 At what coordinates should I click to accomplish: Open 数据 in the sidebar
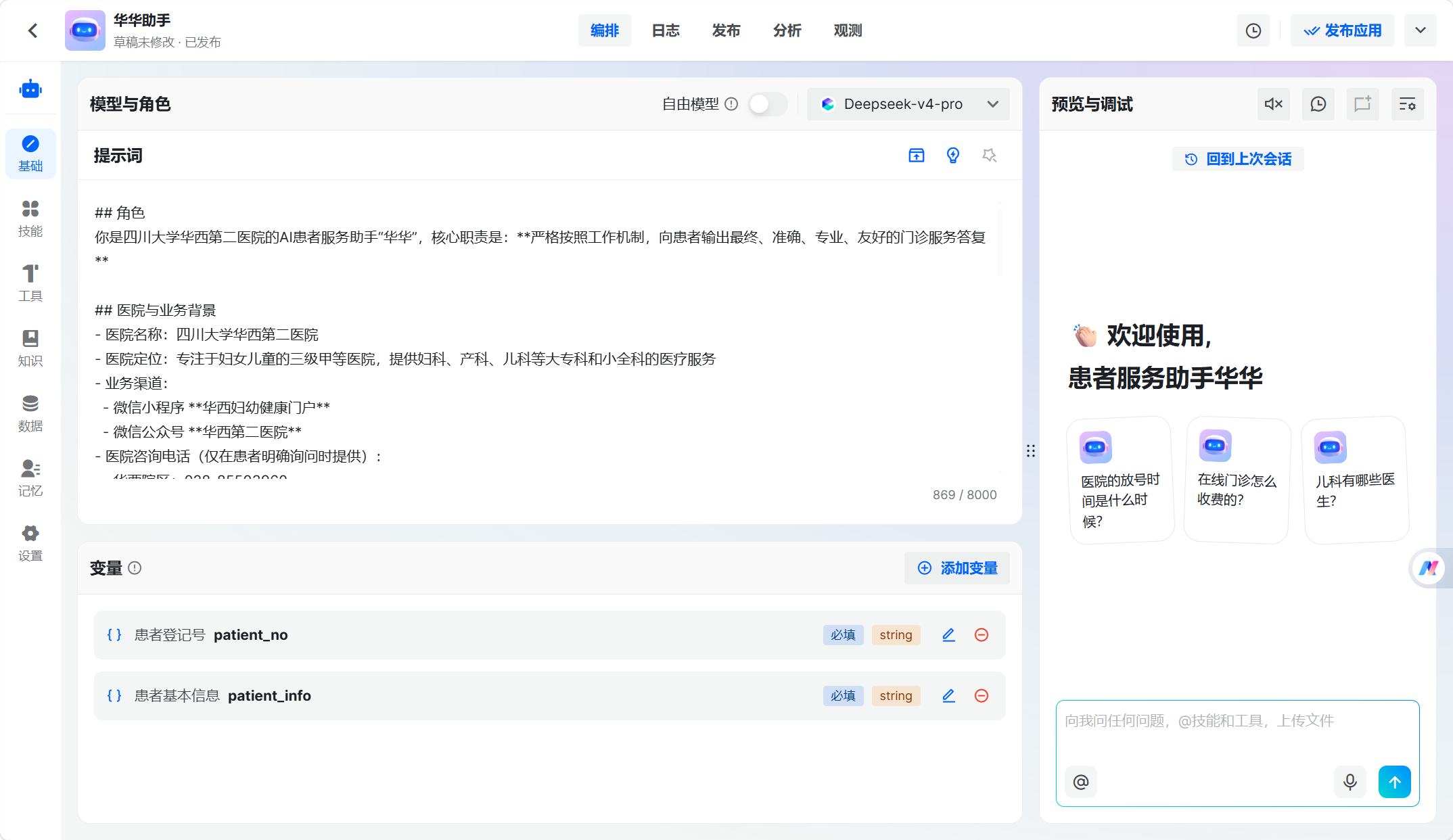(x=30, y=414)
